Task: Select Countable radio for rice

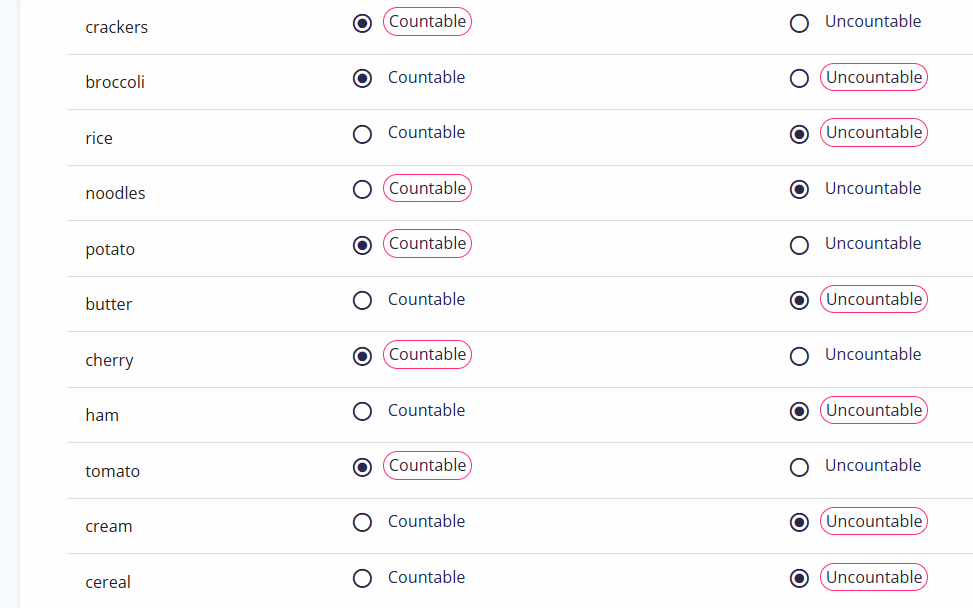Action: tap(362, 135)
